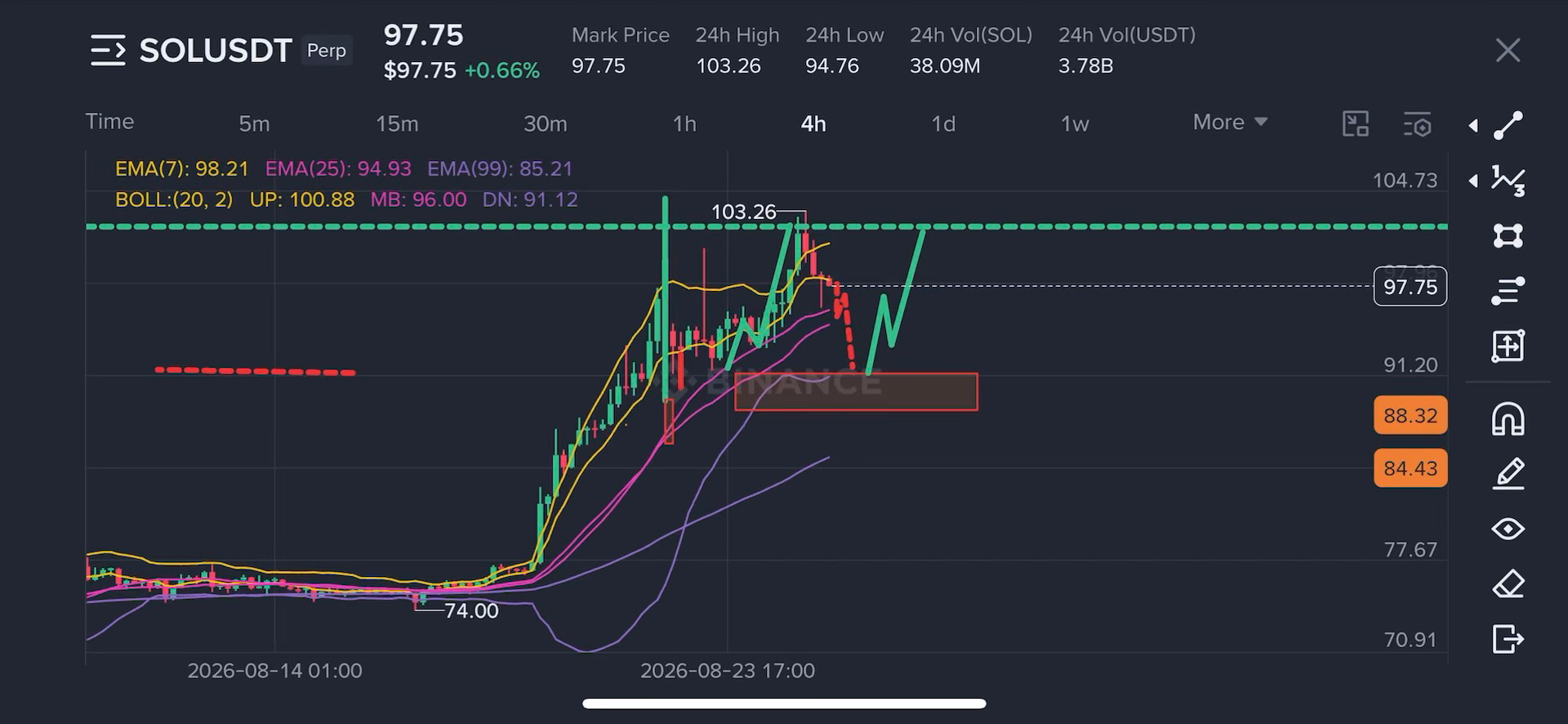Tap the DN: 91.12 Bollinger value
The image size is (1568, 724).
[x=530, y=199]
